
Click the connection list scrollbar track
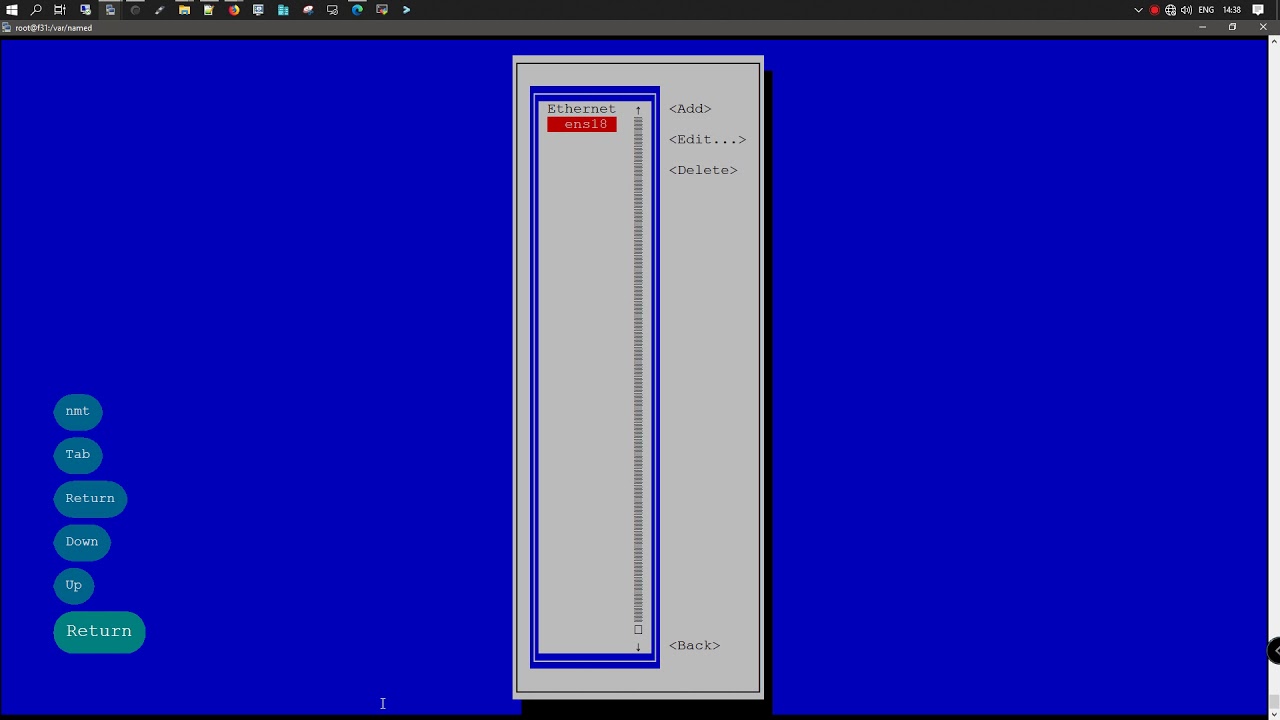click(638, 370)
